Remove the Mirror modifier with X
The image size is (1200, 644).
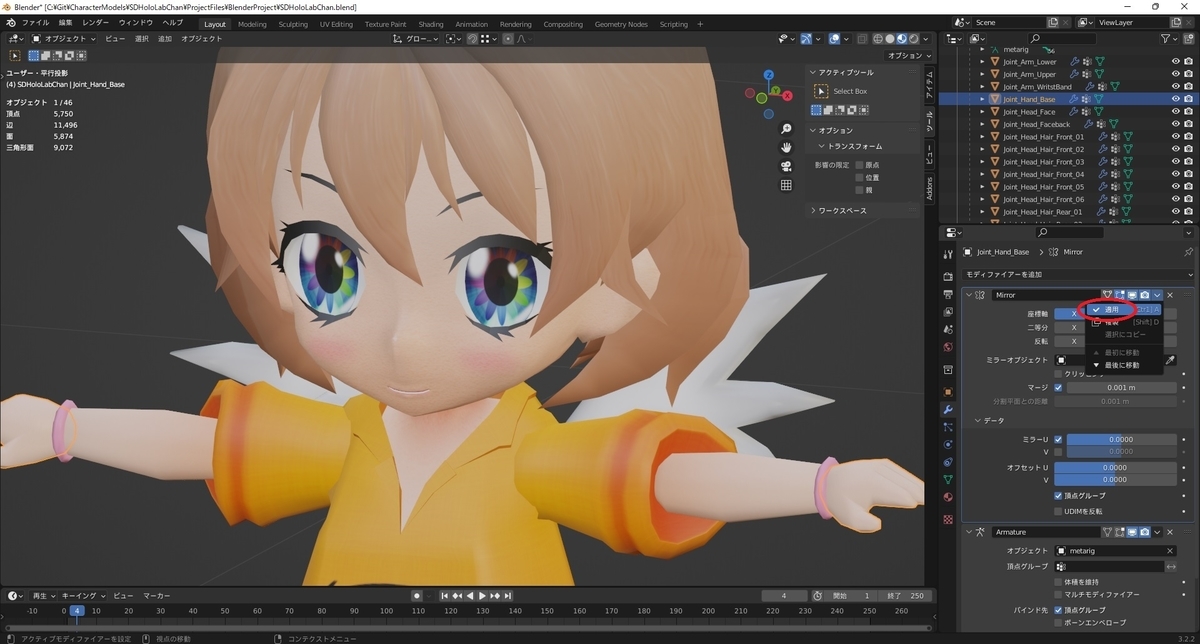click(x=1170, y=295)
